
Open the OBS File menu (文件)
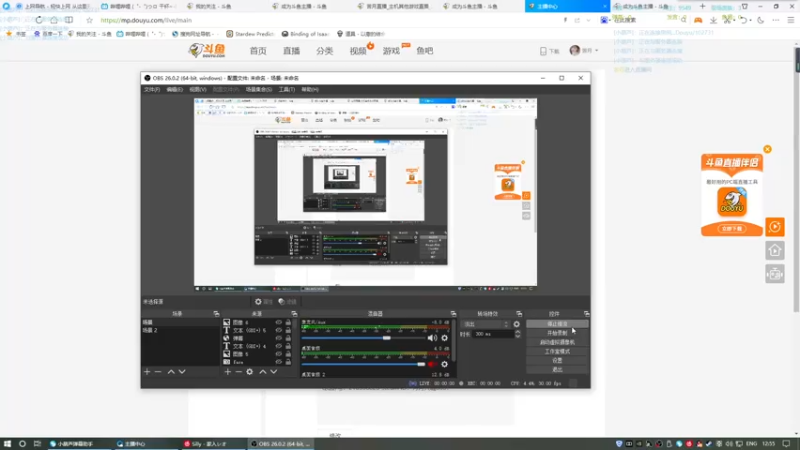point(152,89)
